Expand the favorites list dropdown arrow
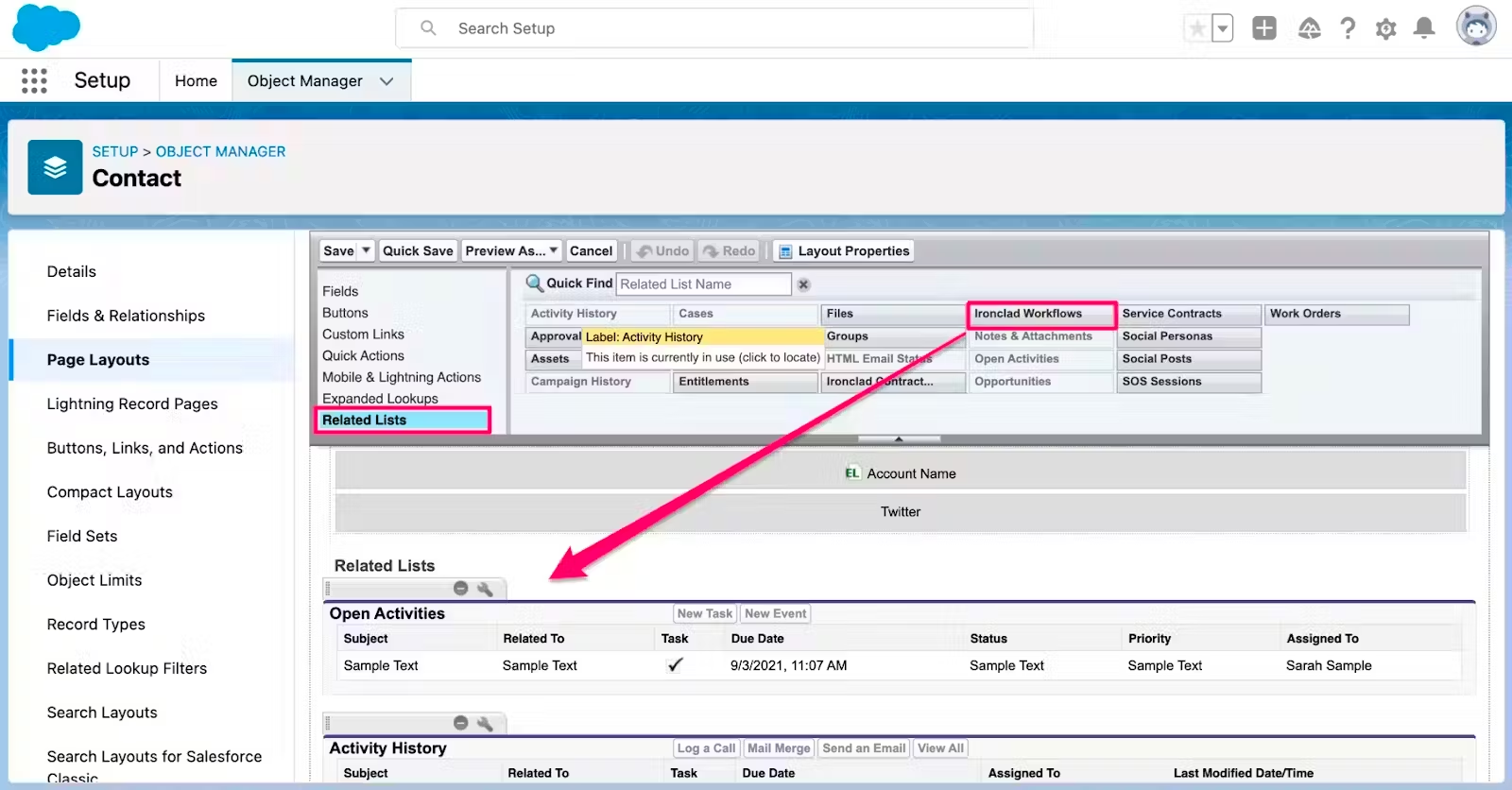1512x790 pixels. 1223,28
